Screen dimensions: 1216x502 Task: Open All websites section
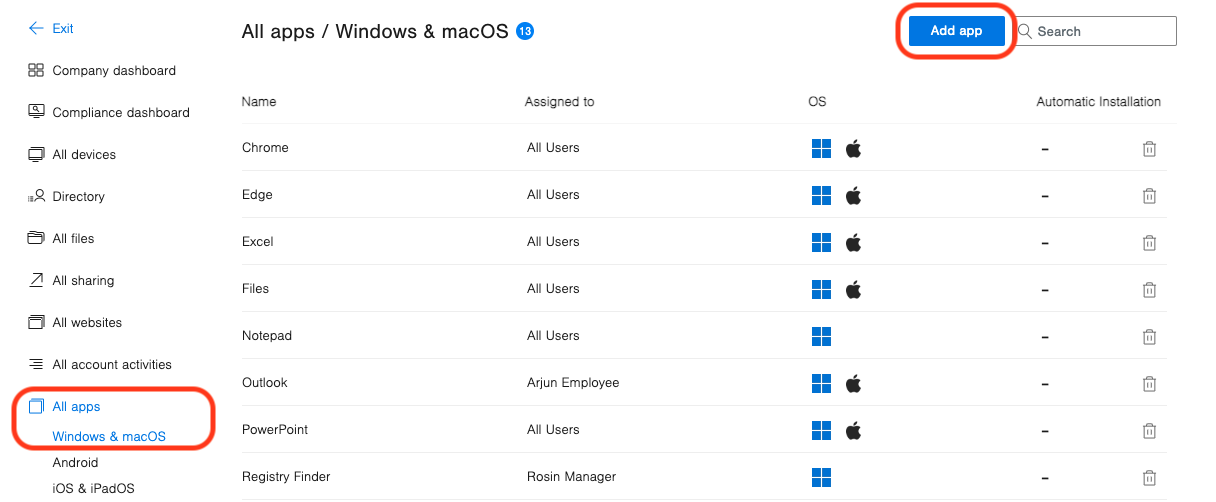coord(87,323)
